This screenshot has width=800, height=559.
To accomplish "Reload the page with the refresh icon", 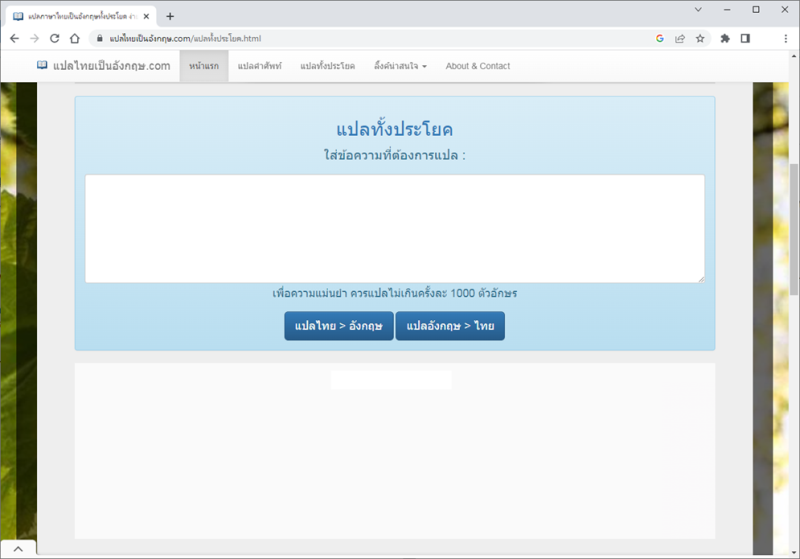I will (54, 38).
